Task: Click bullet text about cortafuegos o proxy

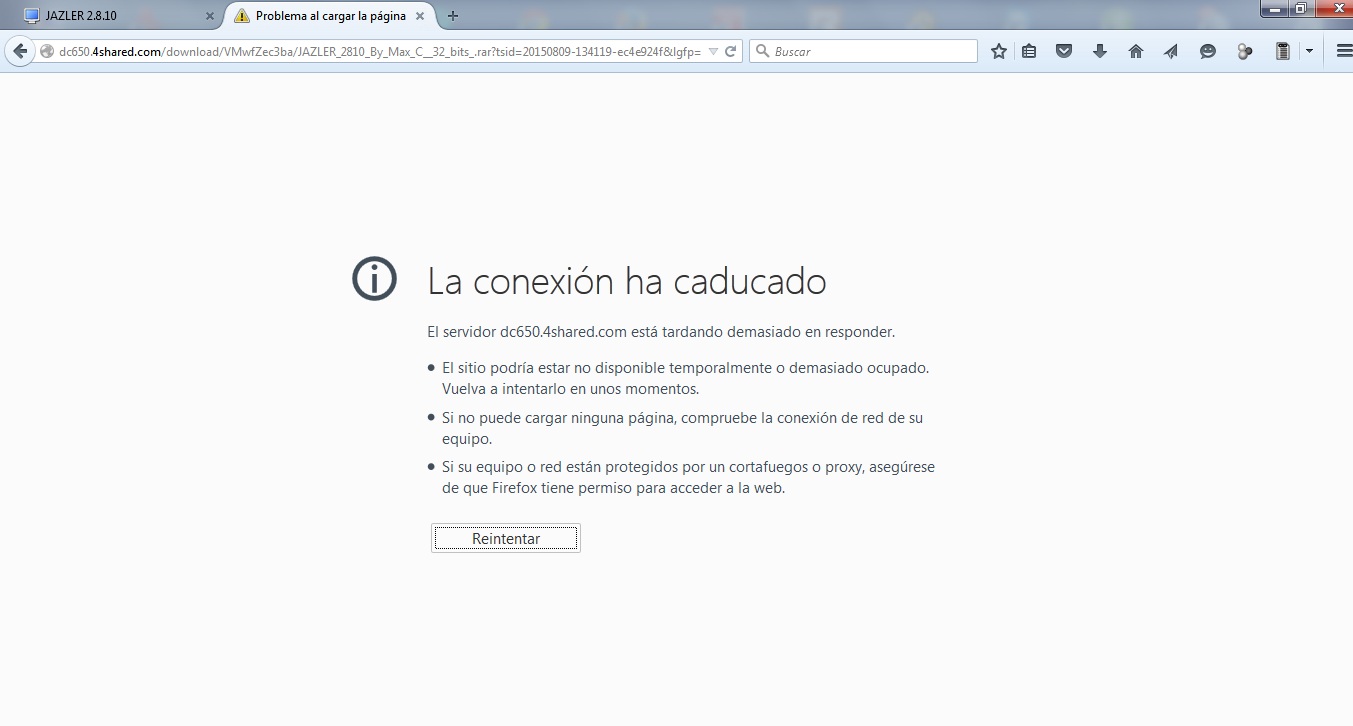Action: (688, 478)
